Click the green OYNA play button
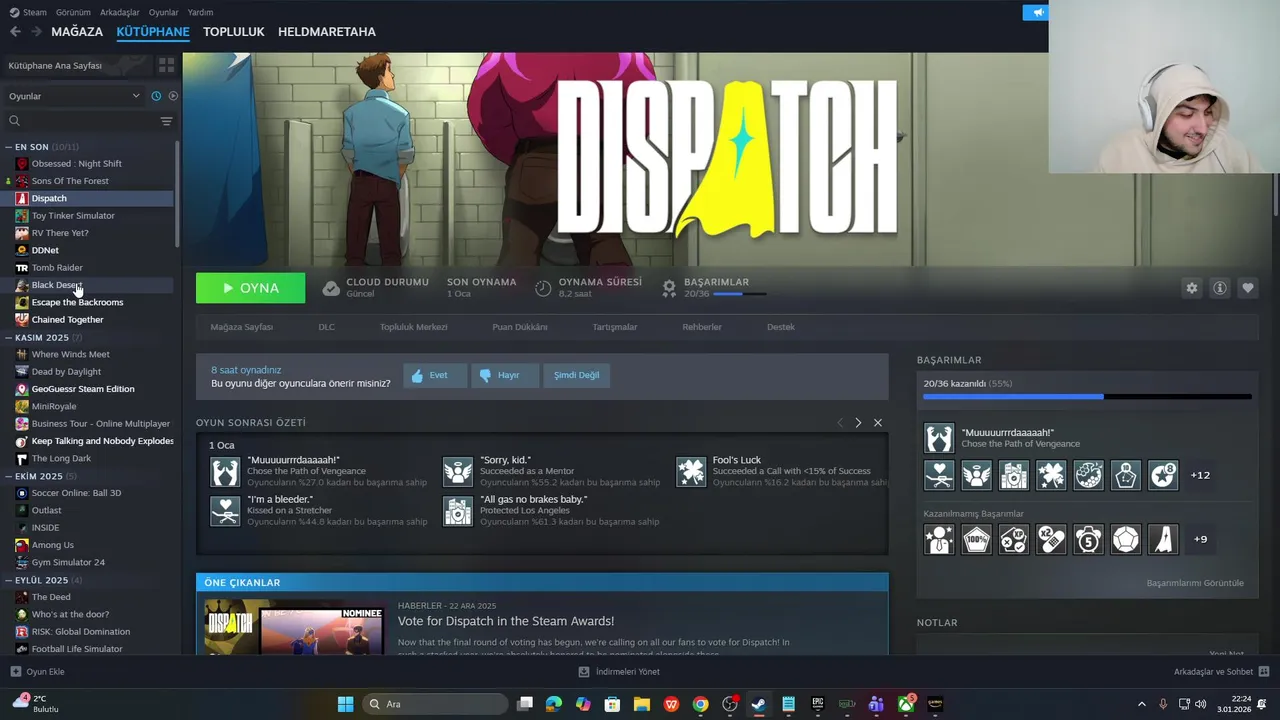Image resolution: width=1280 pixels, height=720 pixels. pos(250,288)
